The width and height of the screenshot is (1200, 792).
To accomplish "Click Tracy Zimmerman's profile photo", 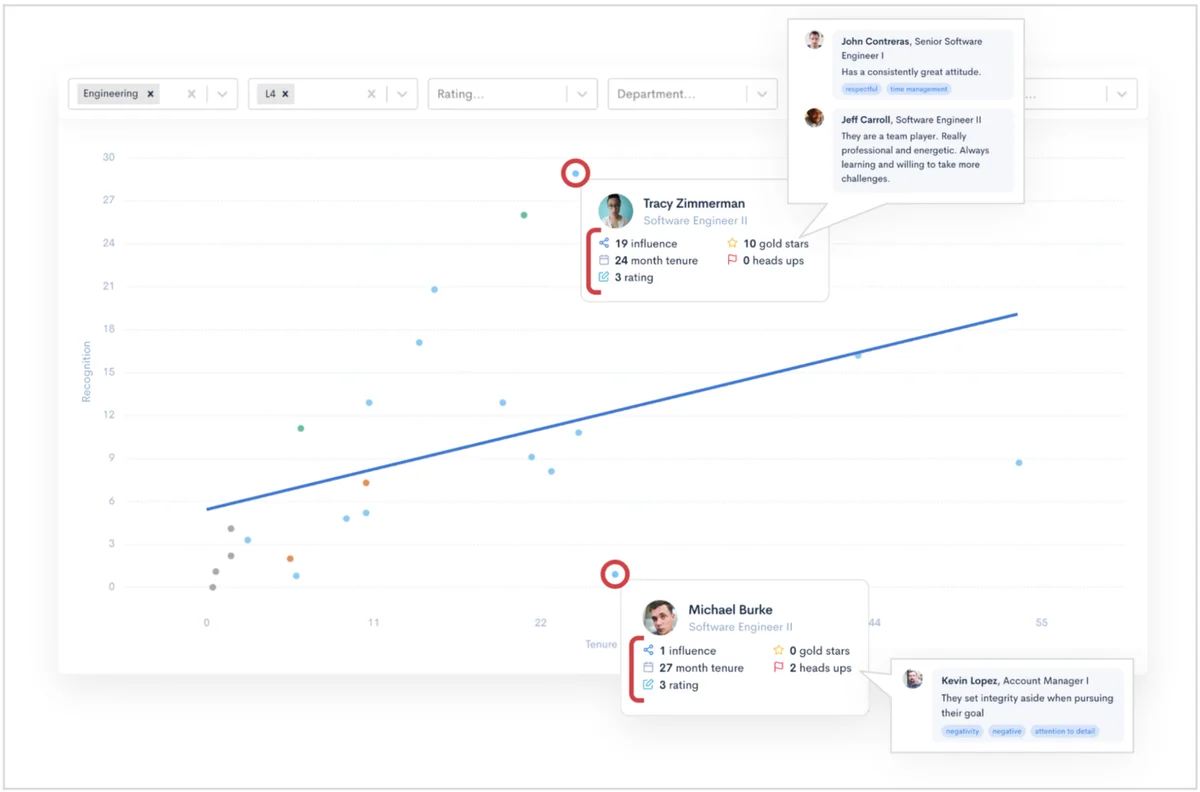I will click(615, 211).
